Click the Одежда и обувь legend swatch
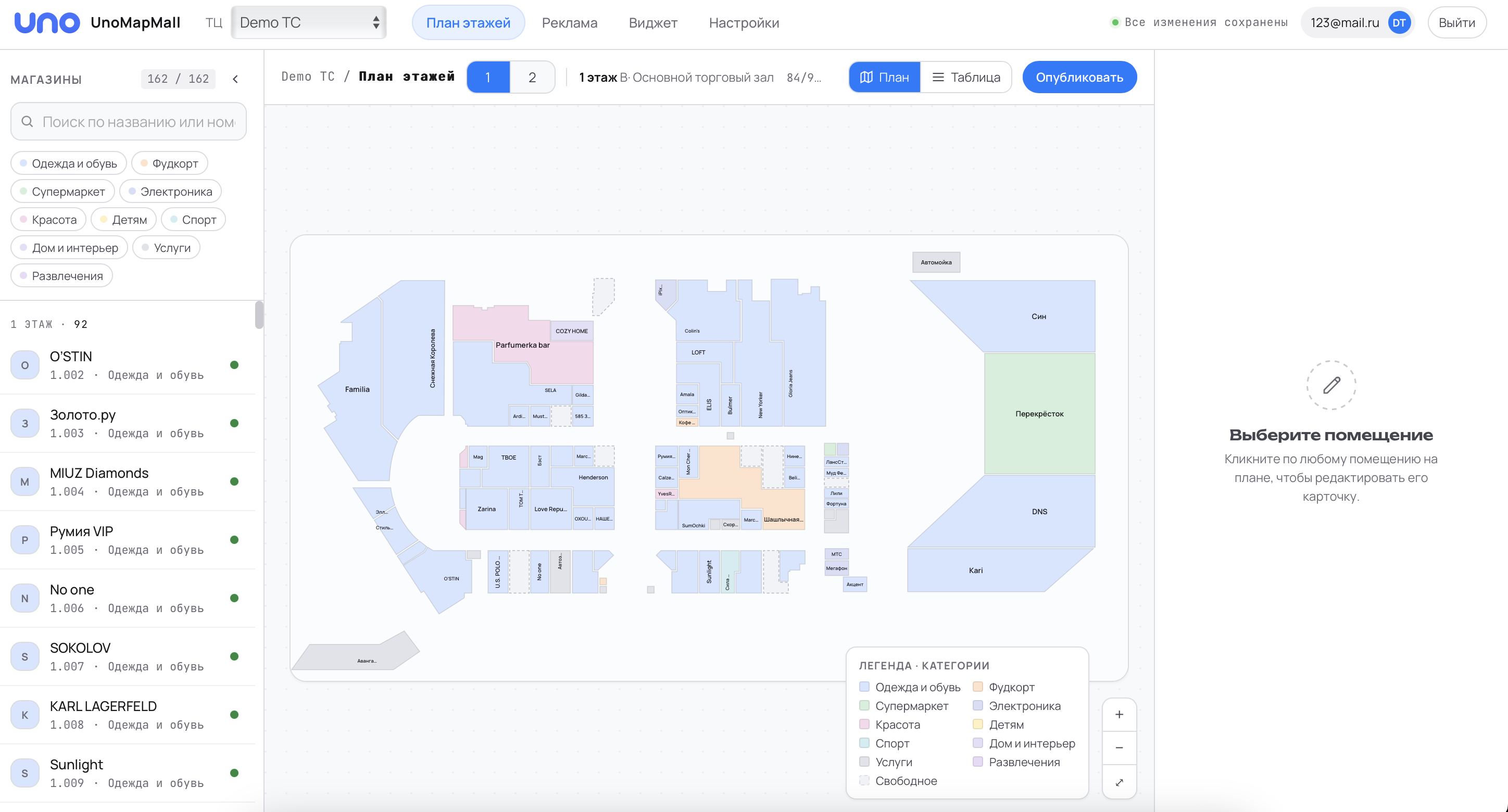1508x812 pixels. click(864, 687)
